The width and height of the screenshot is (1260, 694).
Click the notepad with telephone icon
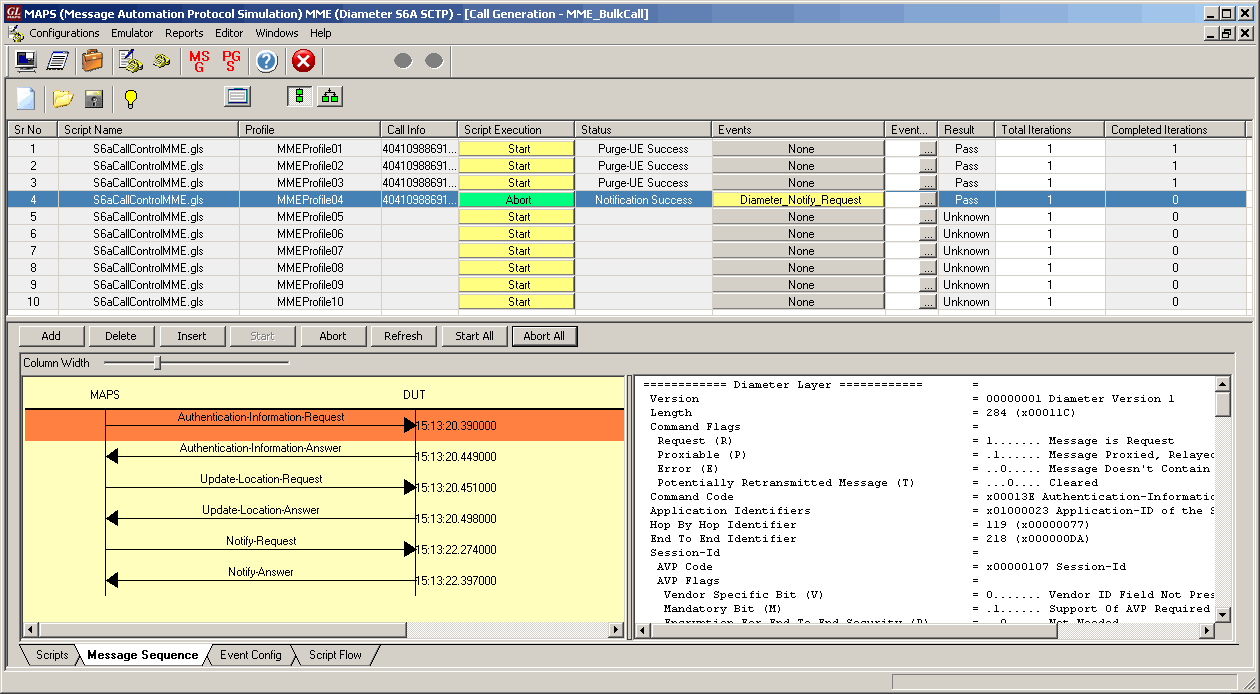point(131,61)
